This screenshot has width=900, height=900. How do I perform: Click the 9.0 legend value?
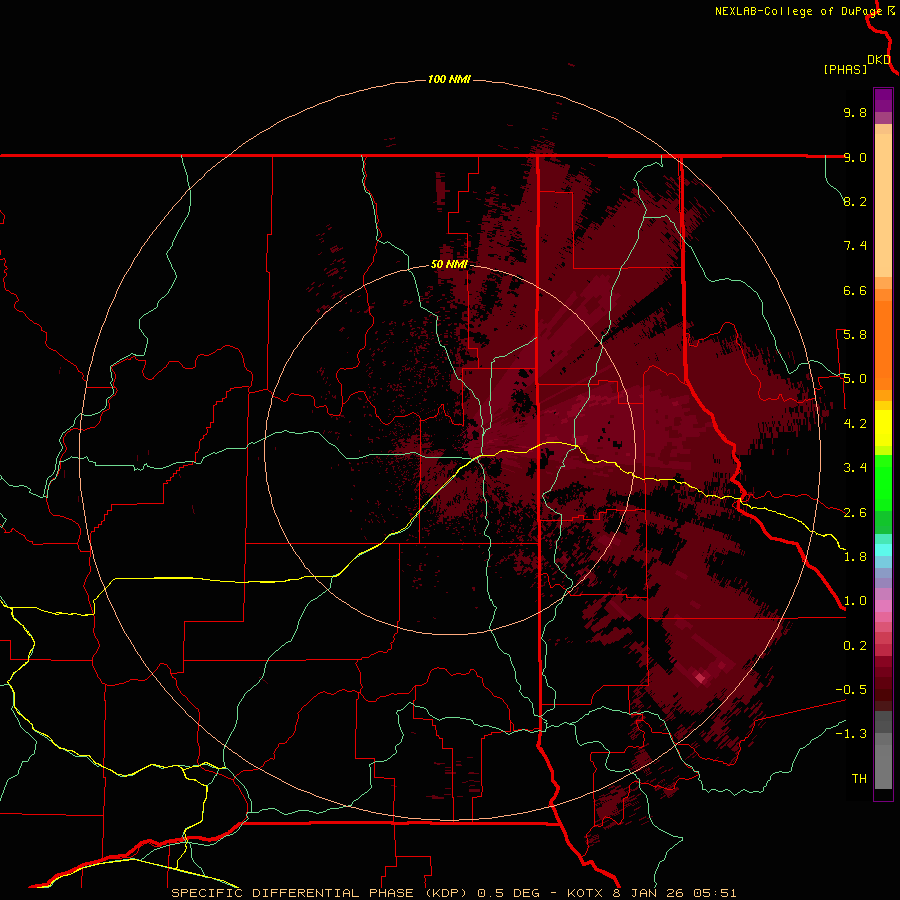855,157
